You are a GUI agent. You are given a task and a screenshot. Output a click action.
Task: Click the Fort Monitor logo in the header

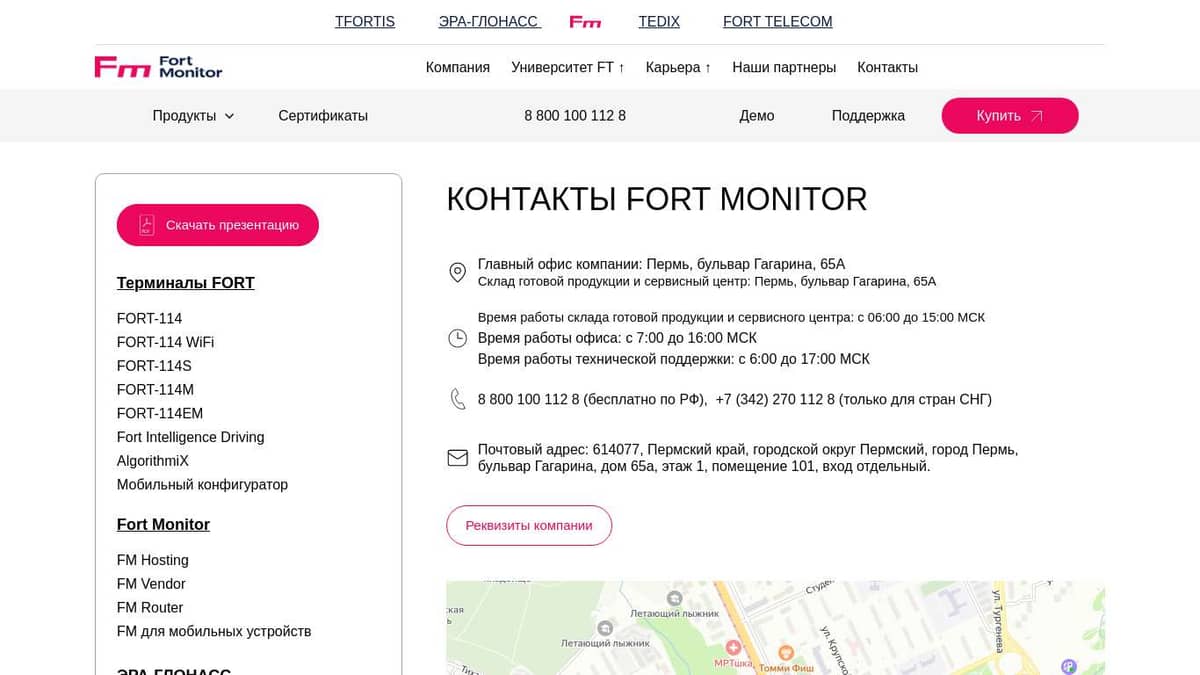tap(157, 67)
